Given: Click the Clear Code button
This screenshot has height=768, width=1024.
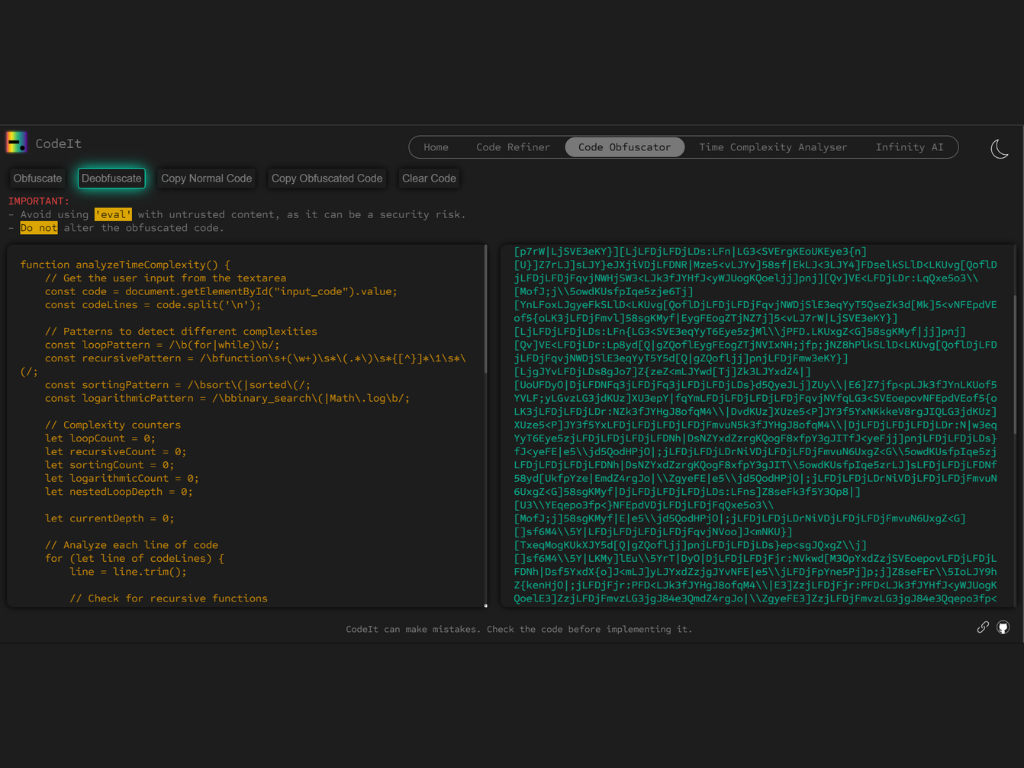Looking at the screenshot, I should pos(429,178).
